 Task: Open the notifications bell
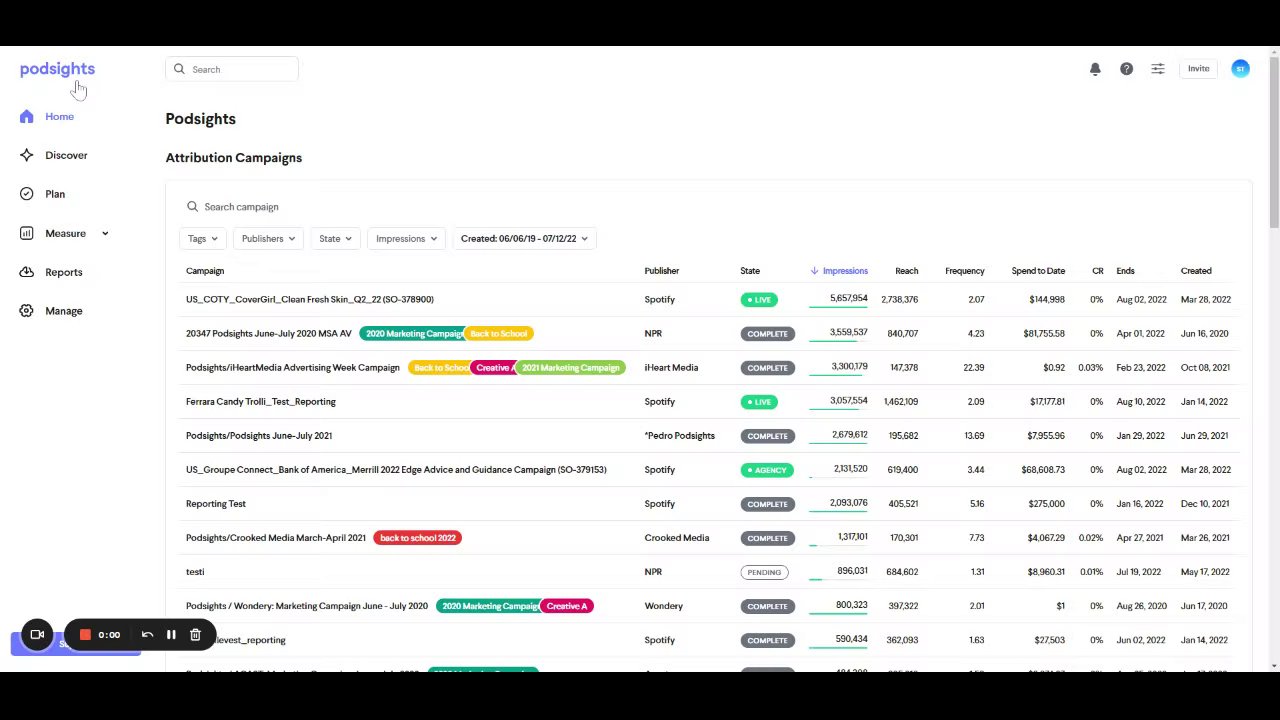pyautogui.click(x=1095, y=69)
